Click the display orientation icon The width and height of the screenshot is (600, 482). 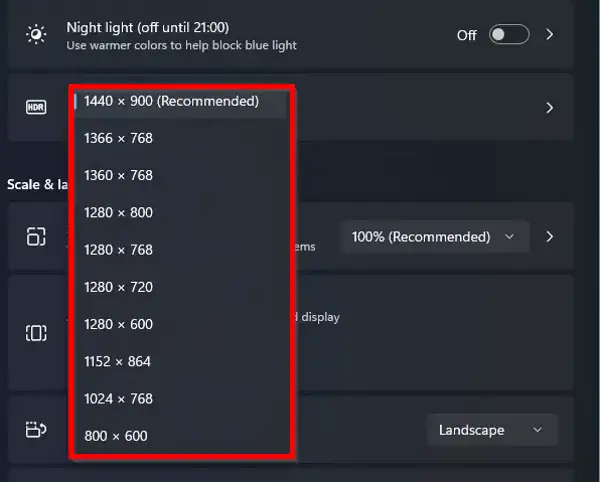[x=36, y=430]
